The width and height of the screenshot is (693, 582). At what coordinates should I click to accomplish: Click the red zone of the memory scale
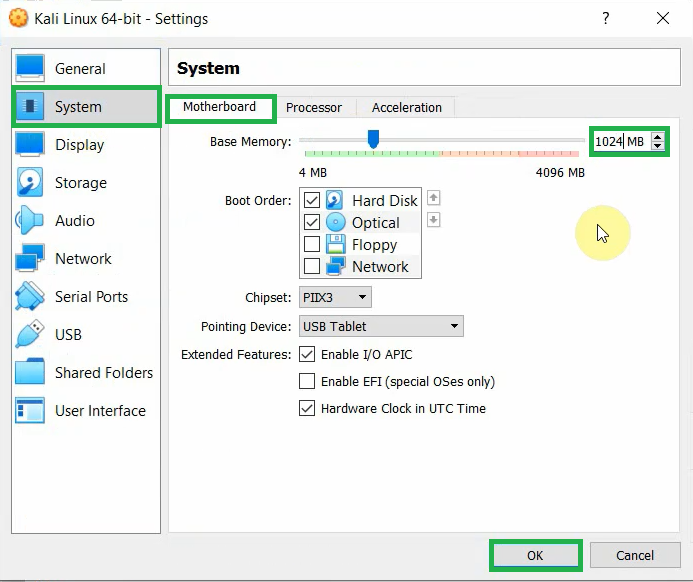[548, 154]
